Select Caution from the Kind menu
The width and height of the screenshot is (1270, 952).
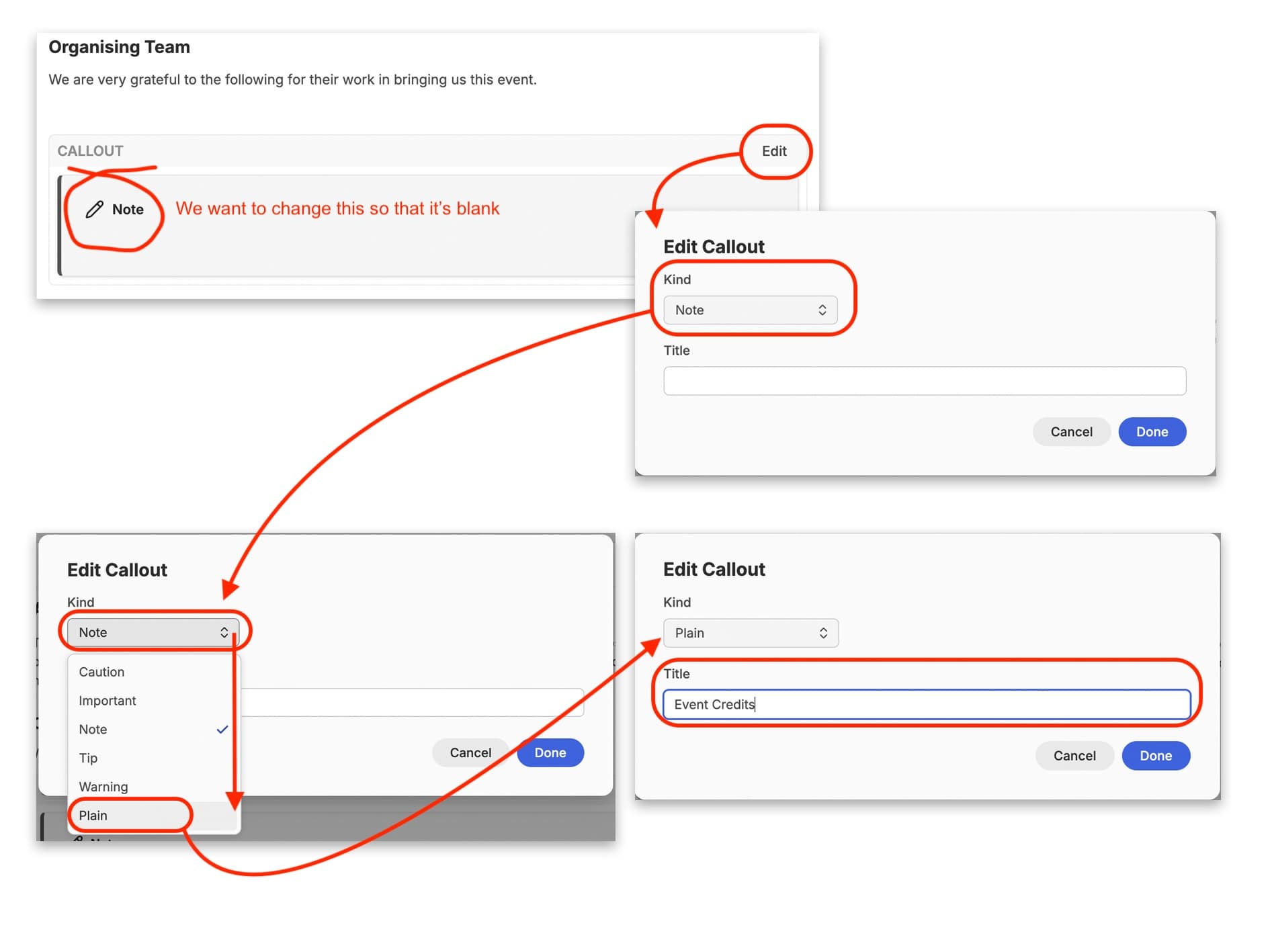101,673
